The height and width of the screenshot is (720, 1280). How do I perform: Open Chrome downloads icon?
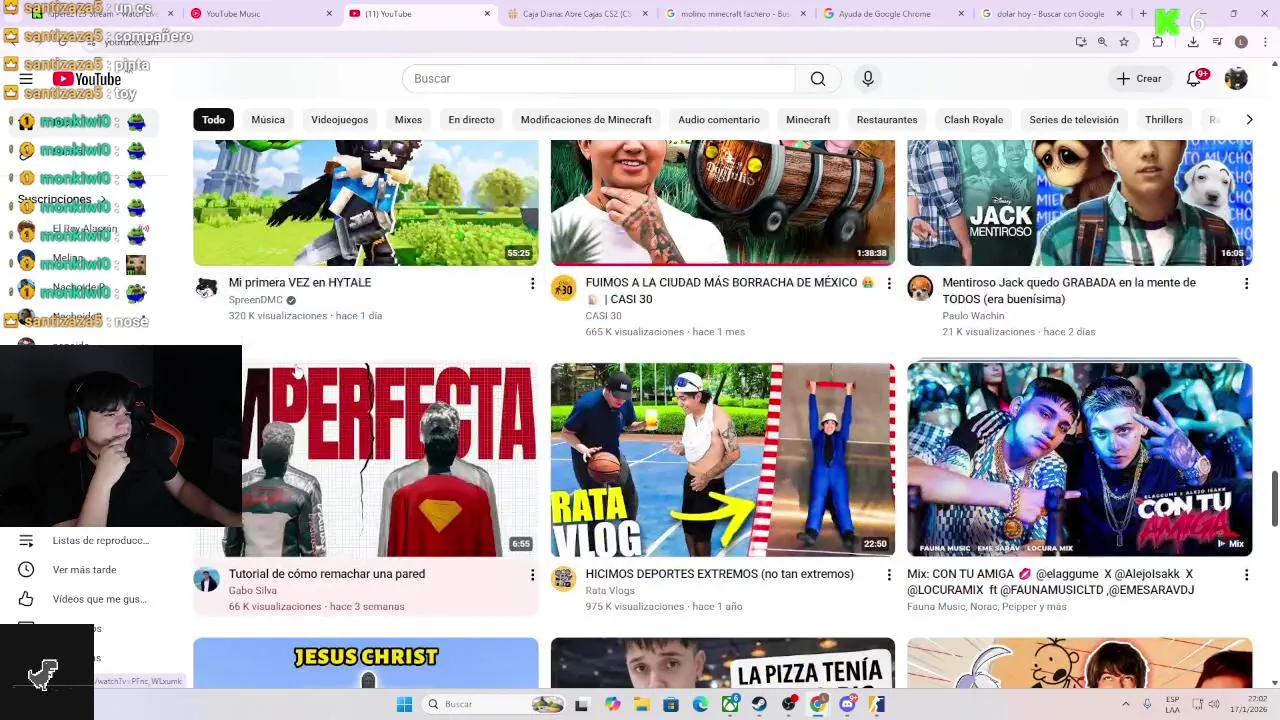pyautogui.click(x=1193, y=42)
